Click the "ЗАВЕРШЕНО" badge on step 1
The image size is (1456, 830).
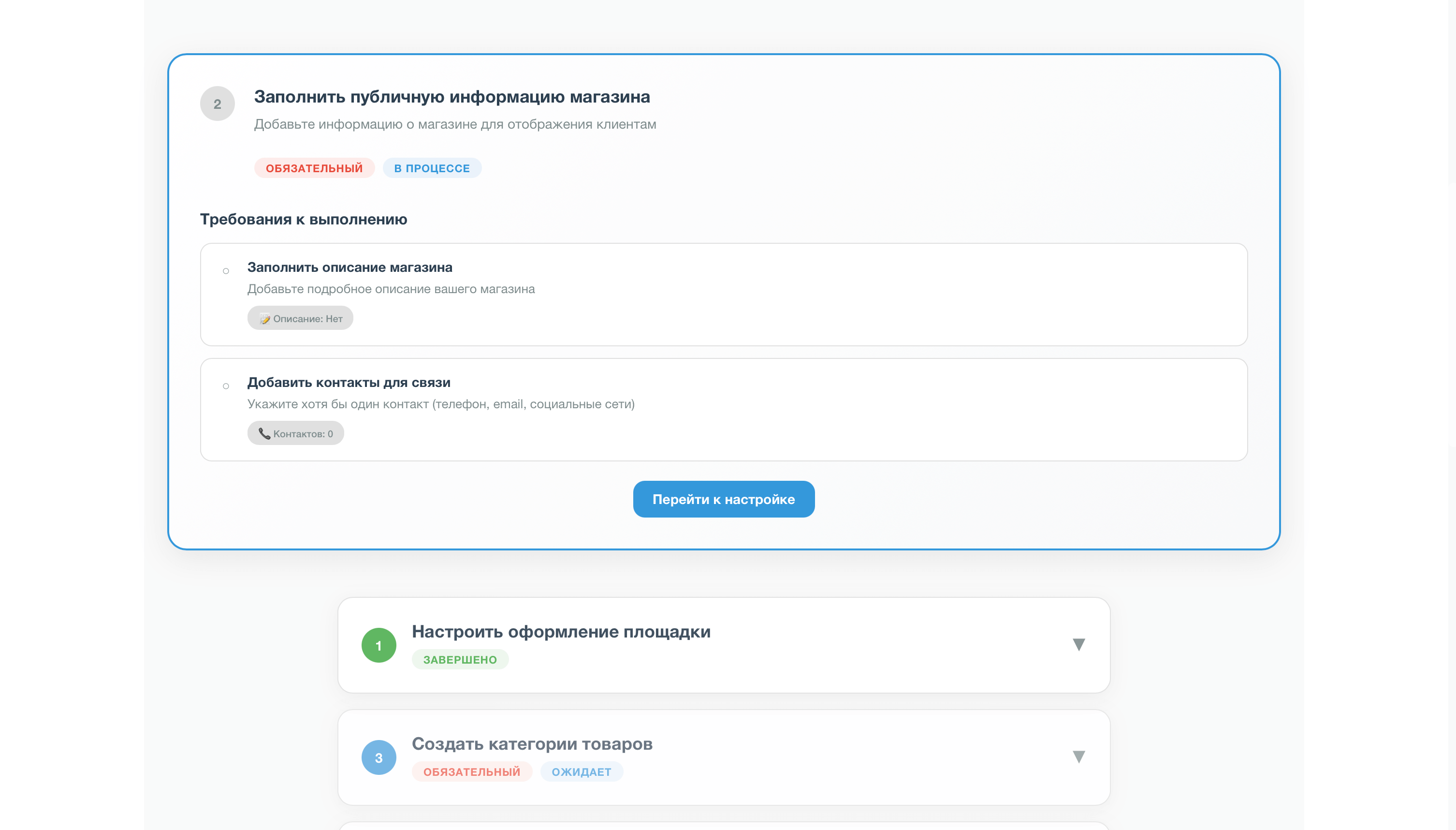coord(460,660)
